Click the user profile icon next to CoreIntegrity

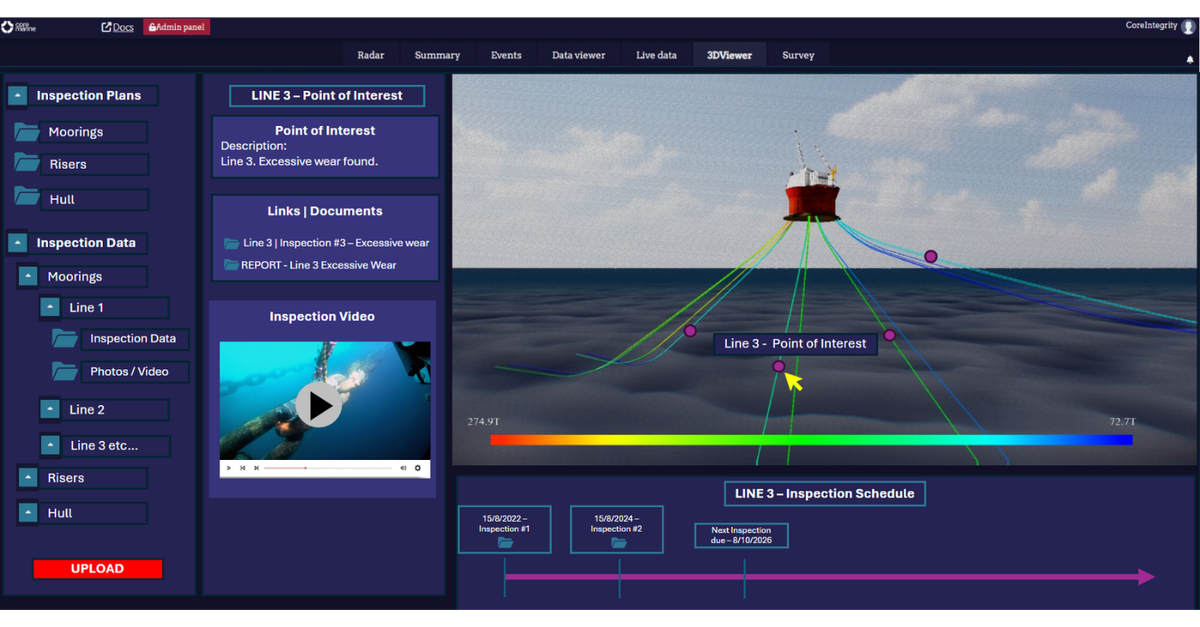1189,25
